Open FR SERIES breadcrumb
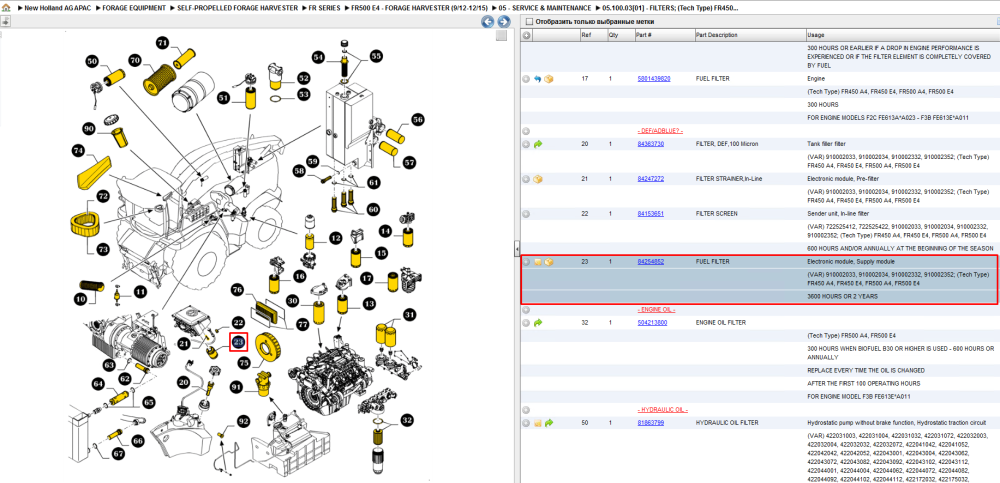Viewport: 1000px width, 483px height. [x=323, y=8]
